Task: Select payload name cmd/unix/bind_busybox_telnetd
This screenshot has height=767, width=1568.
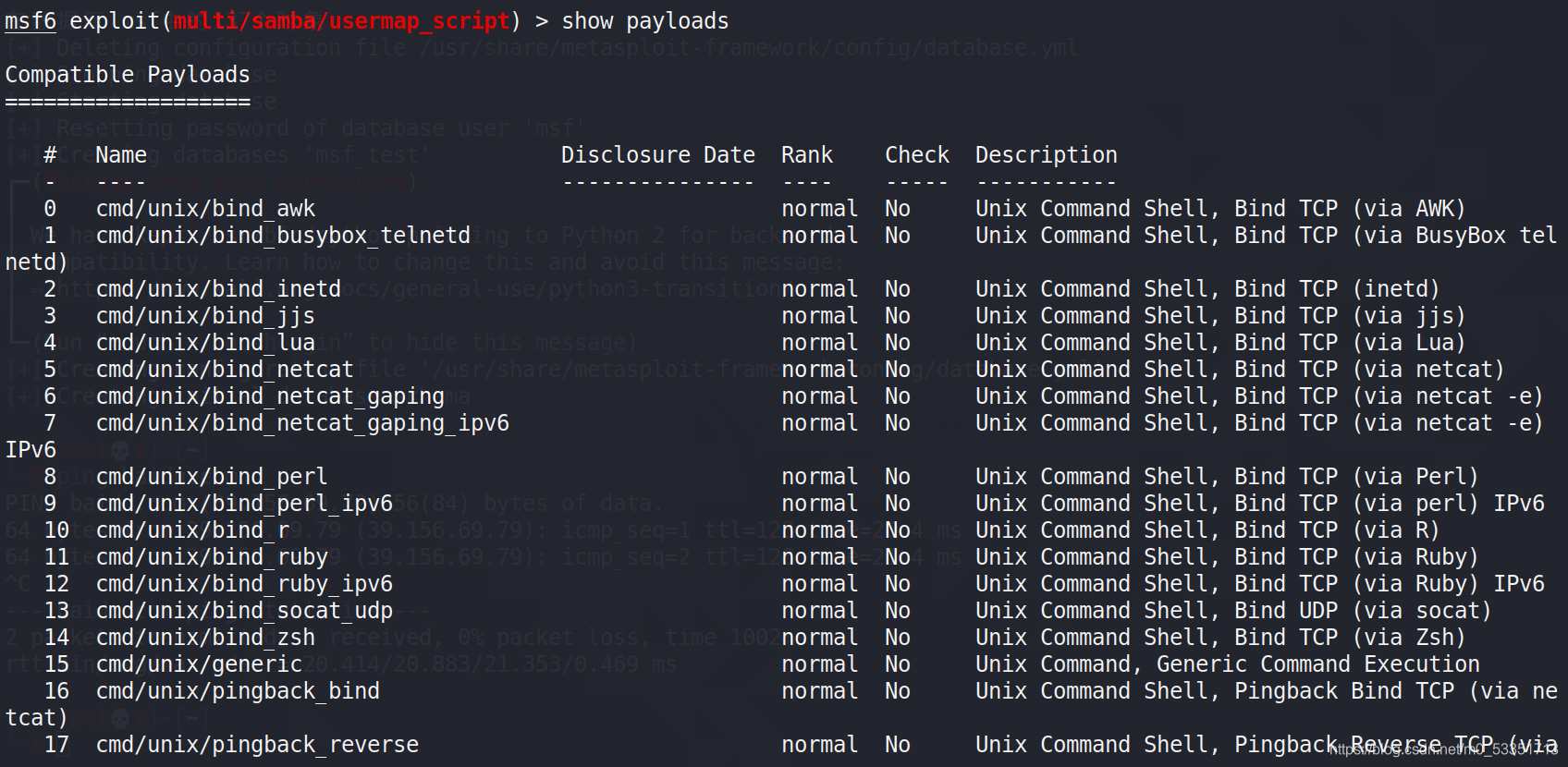Action: click(x=283, y=236)
